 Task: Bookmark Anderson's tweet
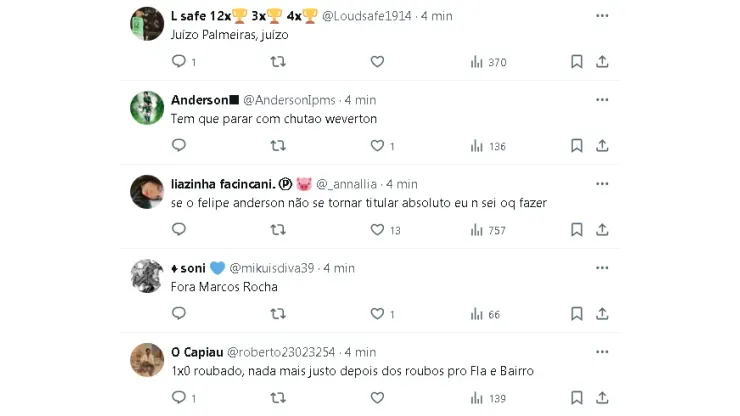point(577,146)
